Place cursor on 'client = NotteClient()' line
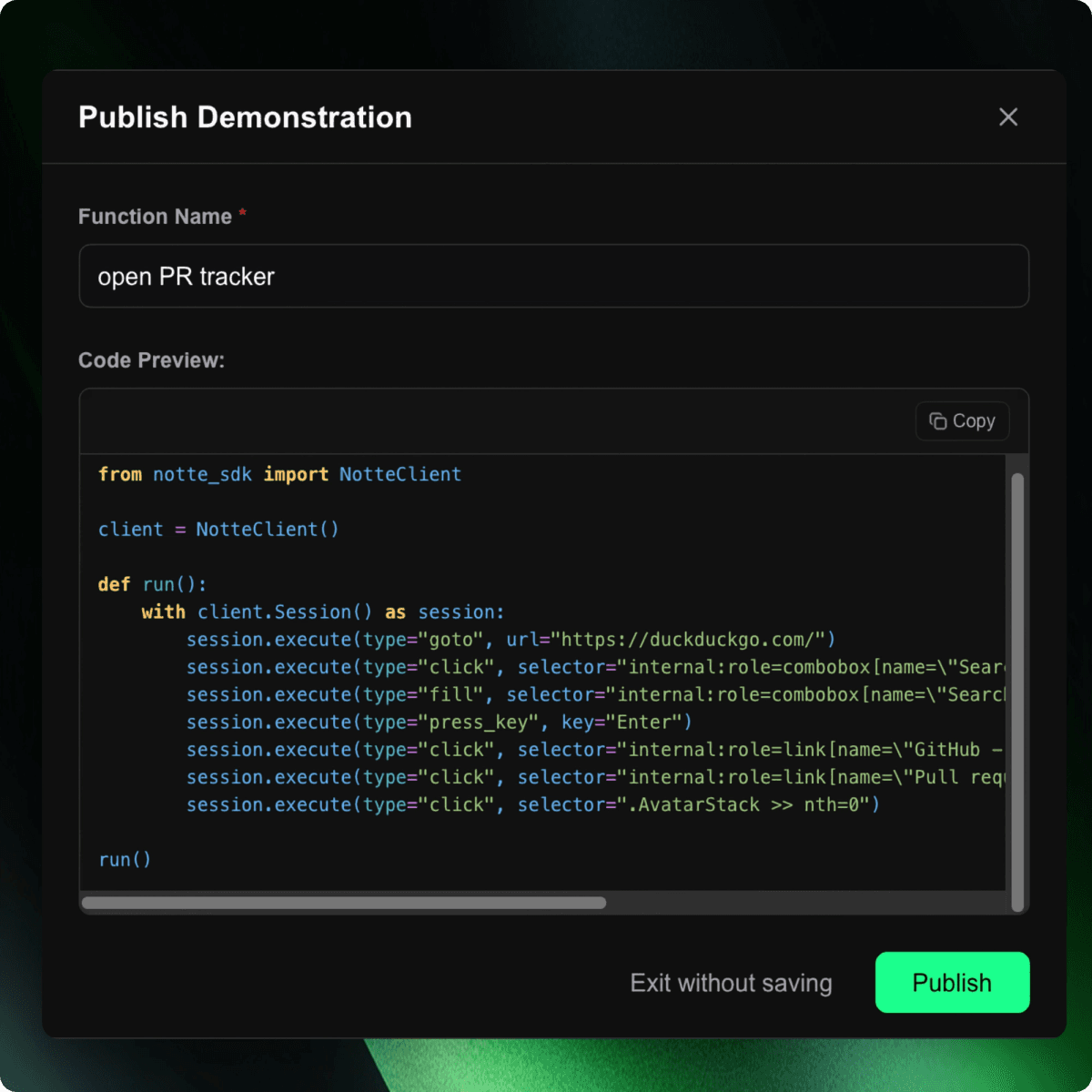The image size is (1092, 1092). click(x=218, y=530)
